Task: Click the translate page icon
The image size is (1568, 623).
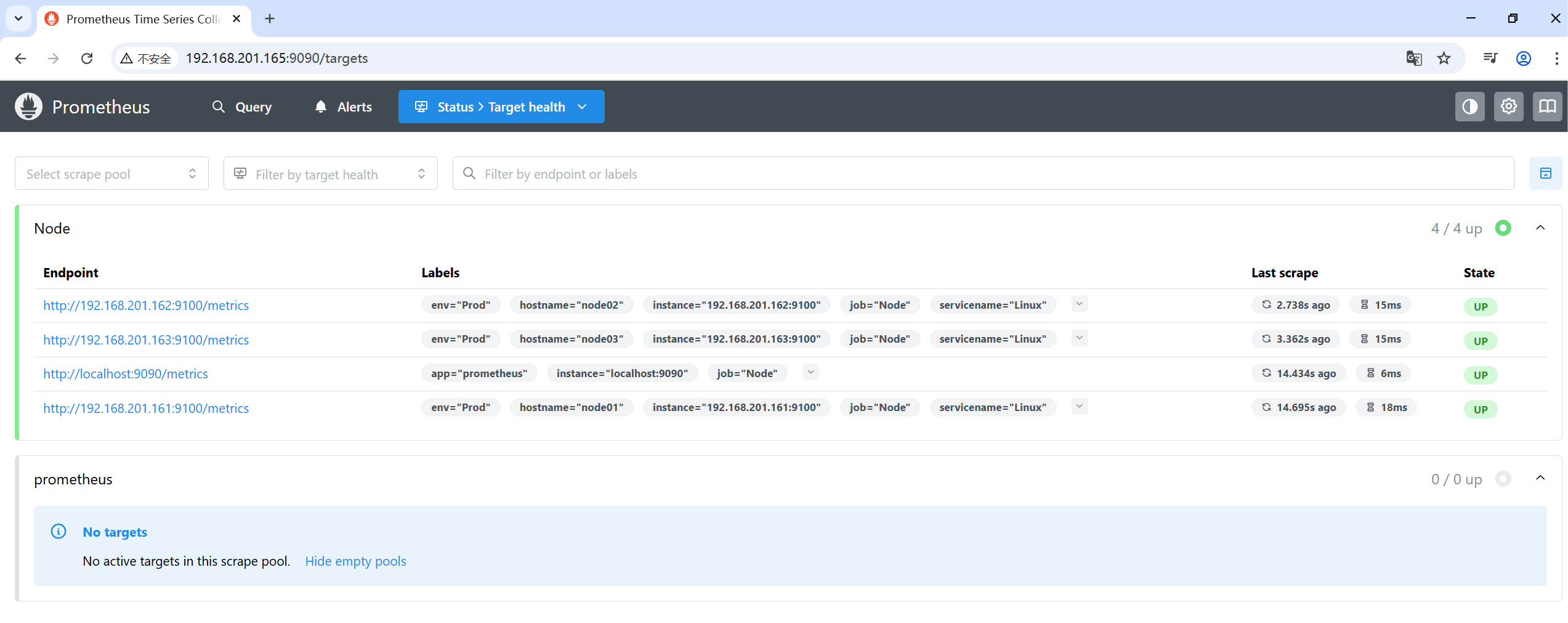Action: 1413,59
